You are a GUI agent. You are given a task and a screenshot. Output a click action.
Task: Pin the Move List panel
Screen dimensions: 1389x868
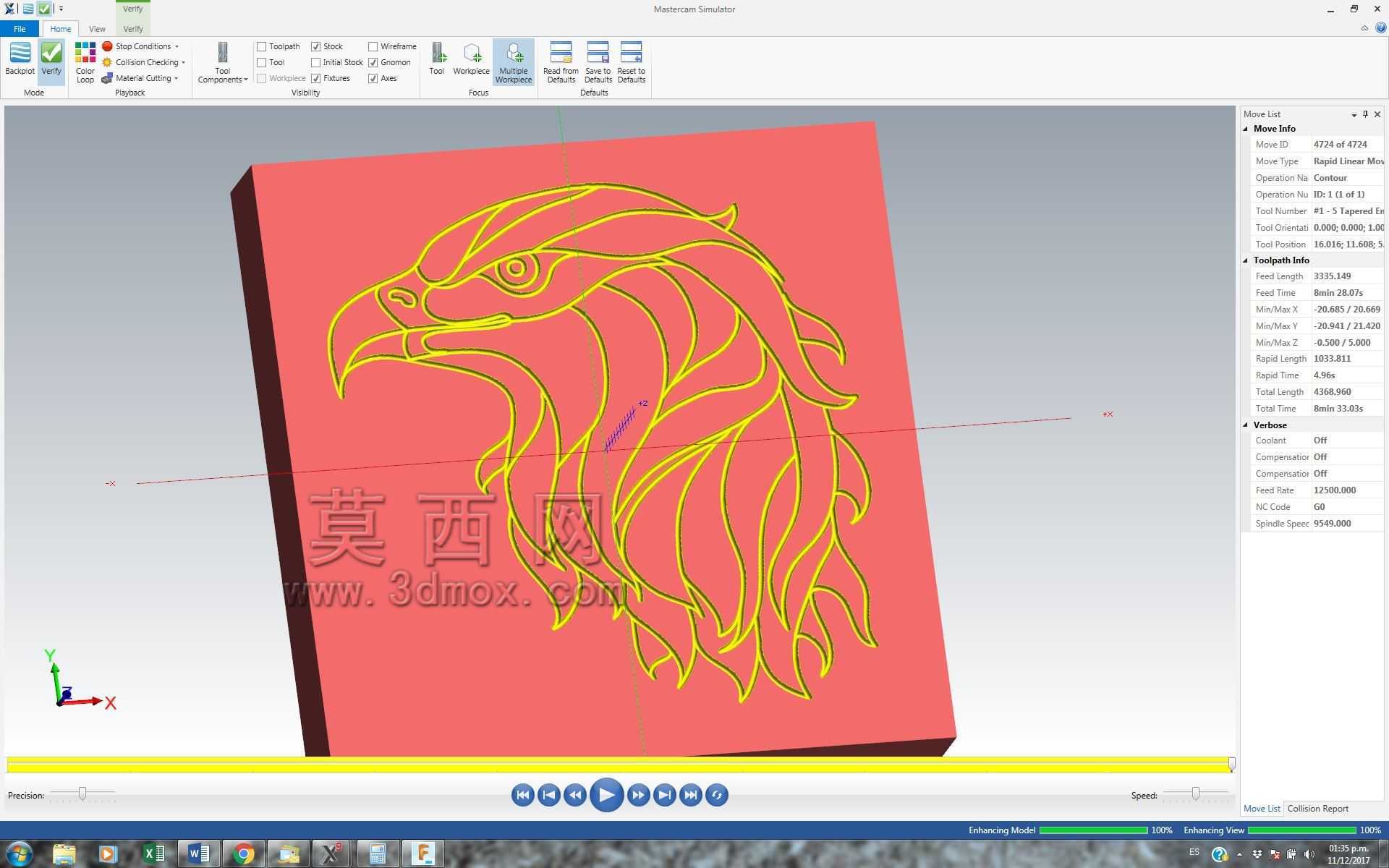point(1365,114)
